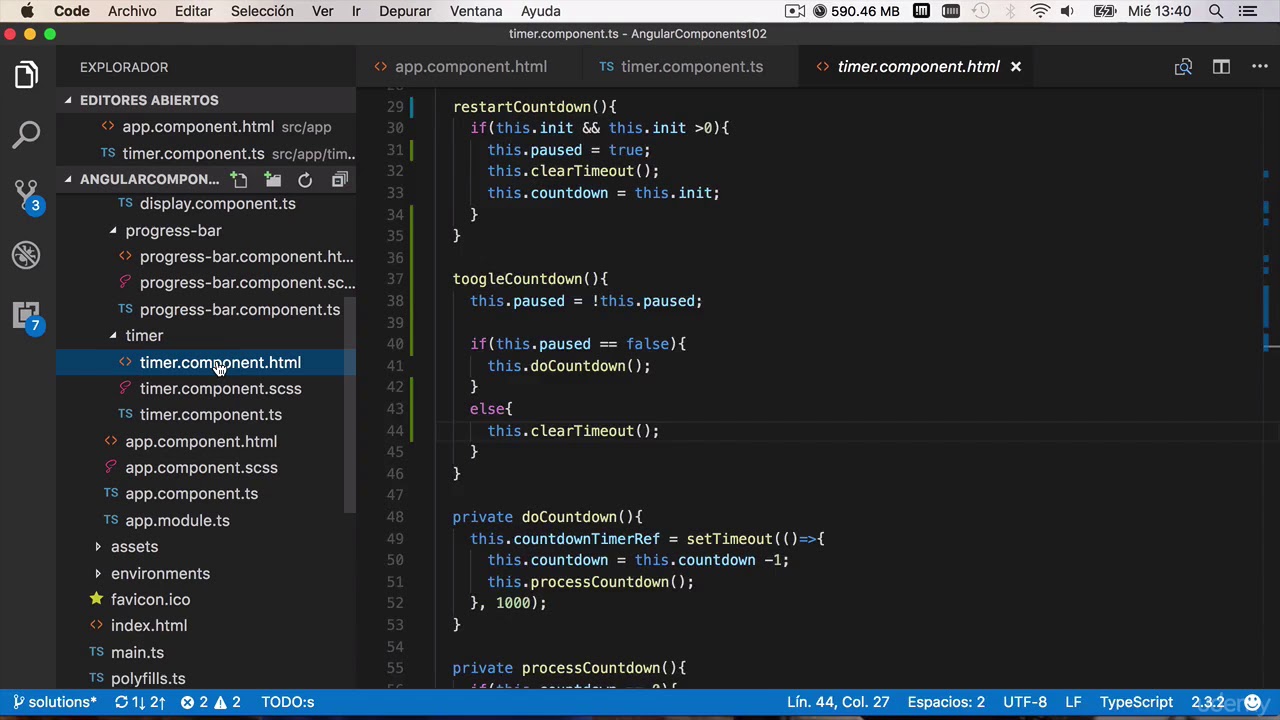Select app.component.html in open editors list

coord(198,127)
